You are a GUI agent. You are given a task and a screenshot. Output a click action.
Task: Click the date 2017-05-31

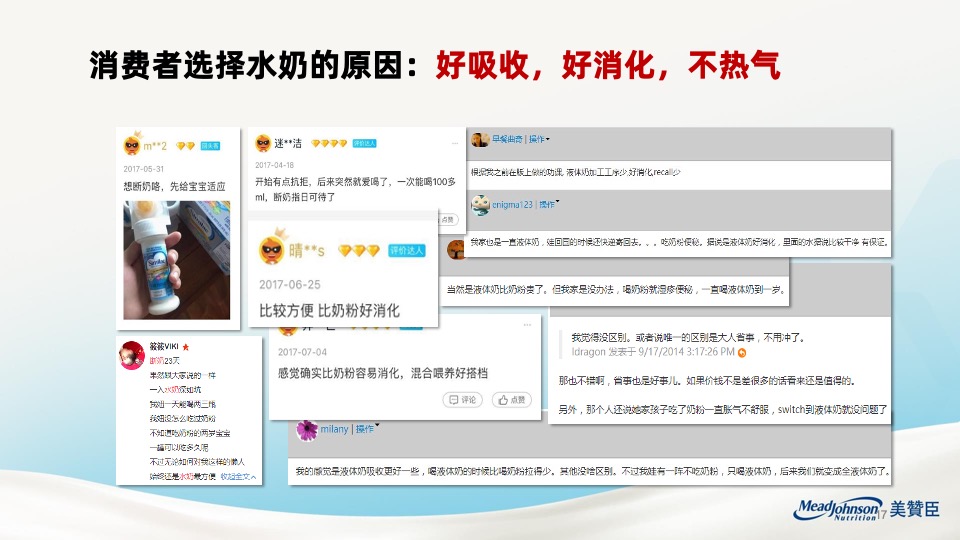[143, 169]
